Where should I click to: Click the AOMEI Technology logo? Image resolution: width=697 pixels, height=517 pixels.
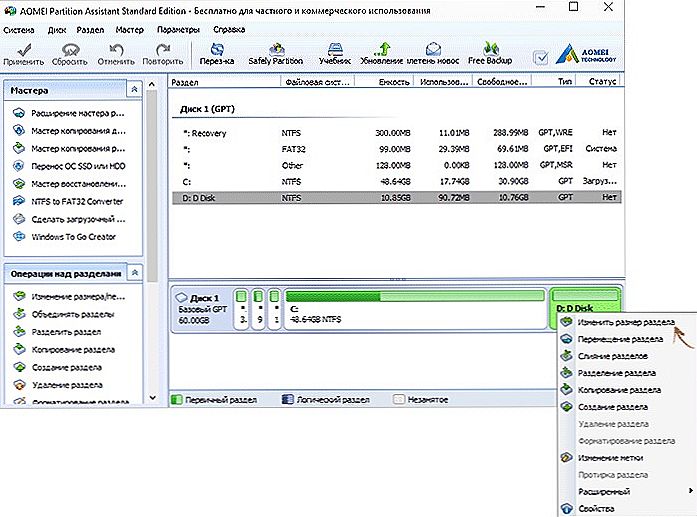(x=586, y=54)
